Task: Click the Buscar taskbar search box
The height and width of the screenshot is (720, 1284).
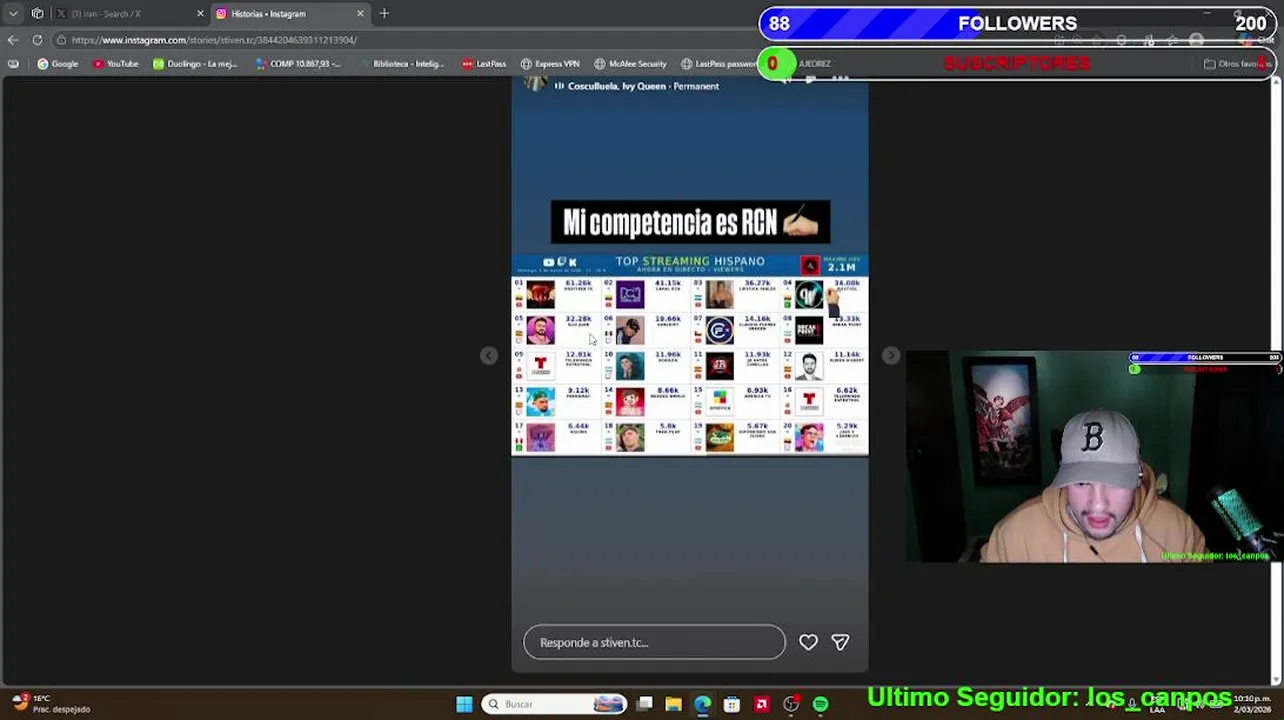Action: pyautogui.click(x=556, y=704)
